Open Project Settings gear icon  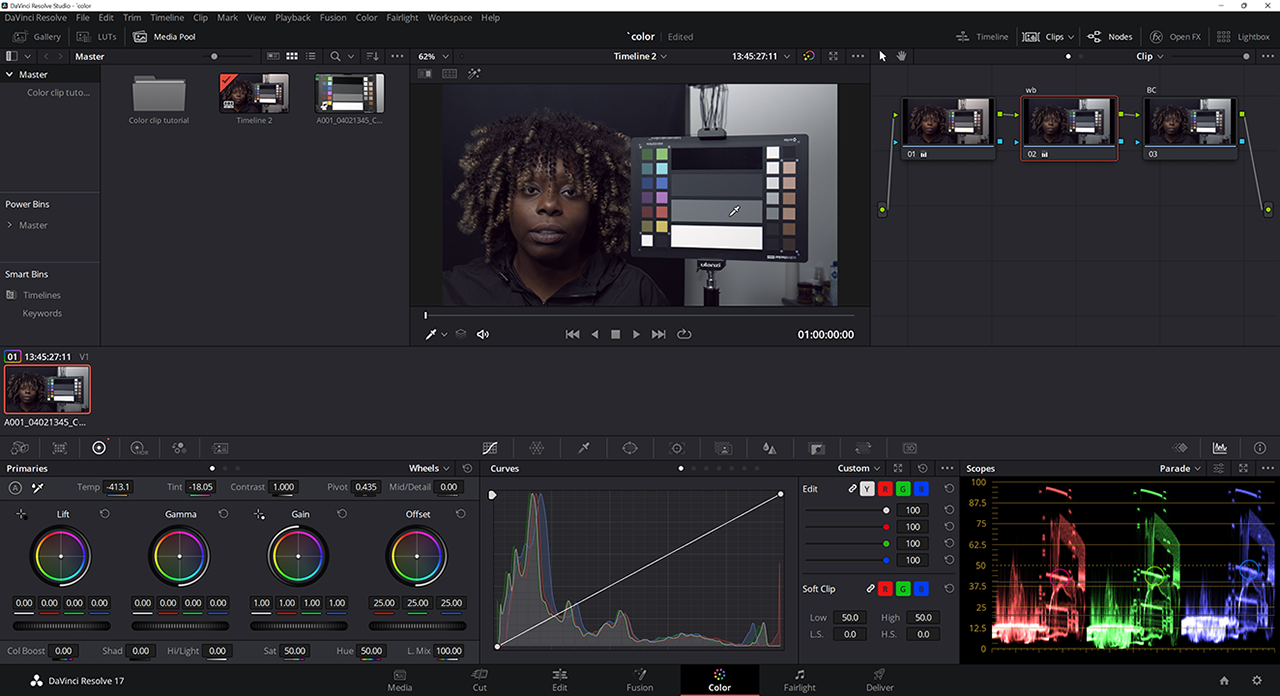click(x=1256, y=680)
